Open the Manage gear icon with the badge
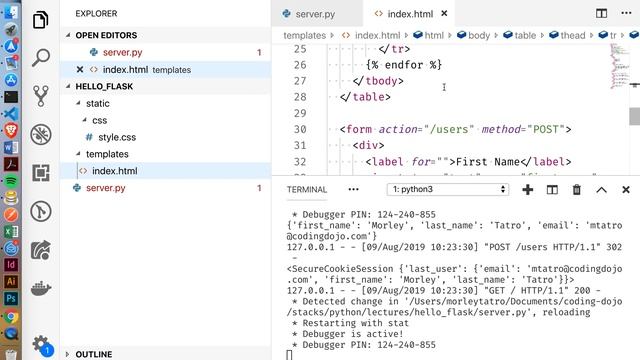640x360 pixels. pos(41,345)
